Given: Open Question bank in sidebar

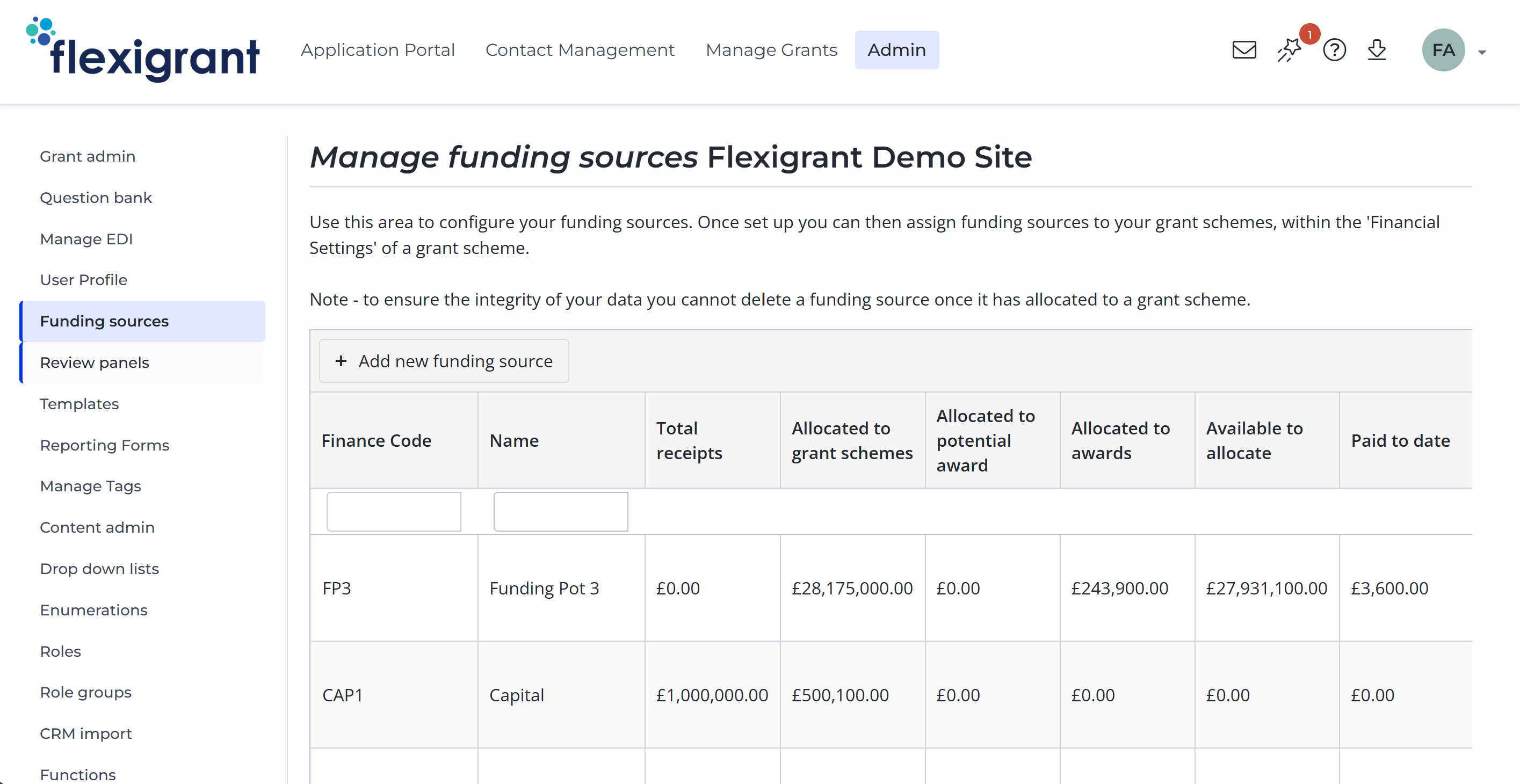Looking at the screenshot, I should [x=96, y=198].
